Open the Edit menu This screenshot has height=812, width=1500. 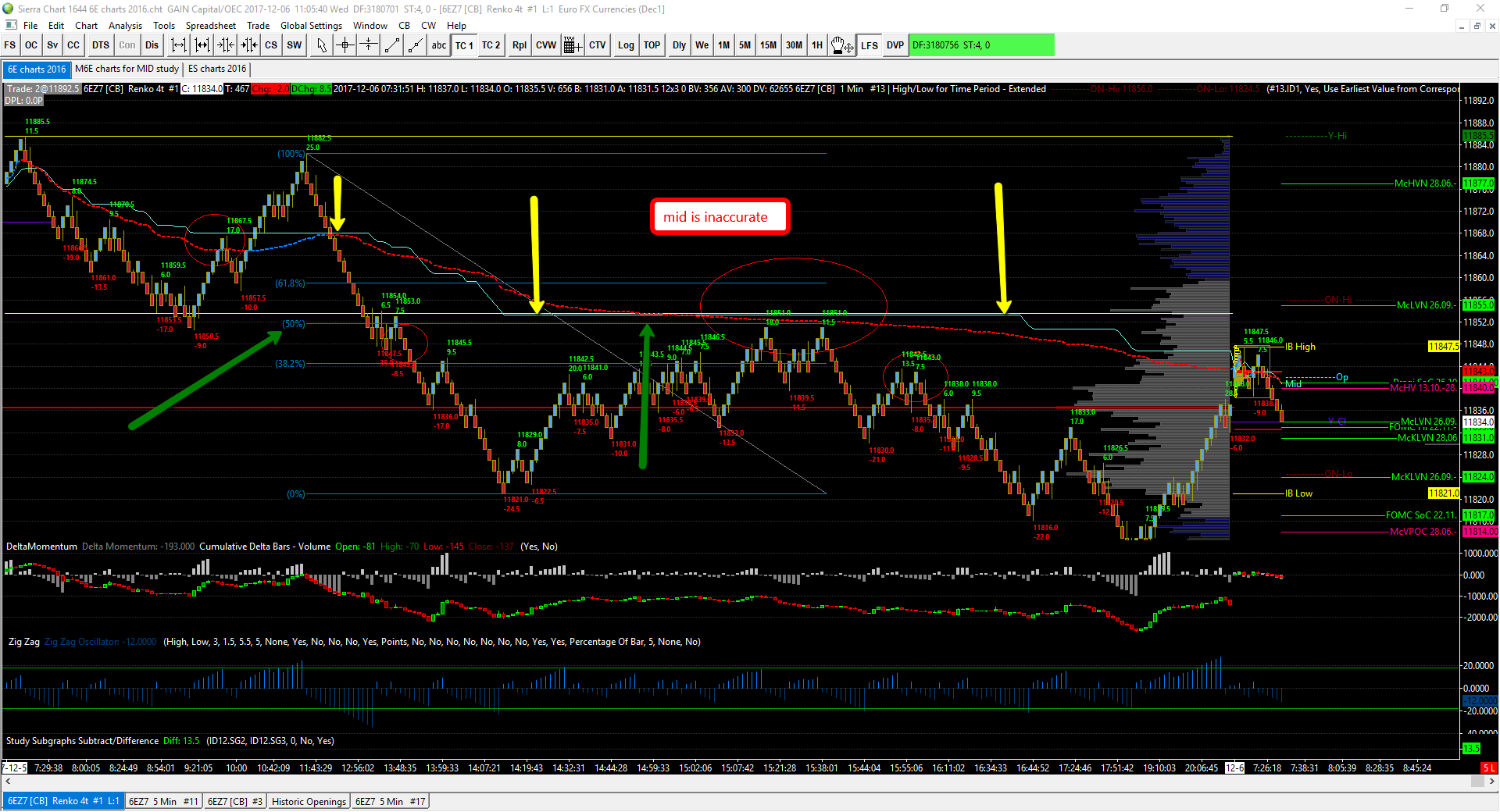[56, 26]
